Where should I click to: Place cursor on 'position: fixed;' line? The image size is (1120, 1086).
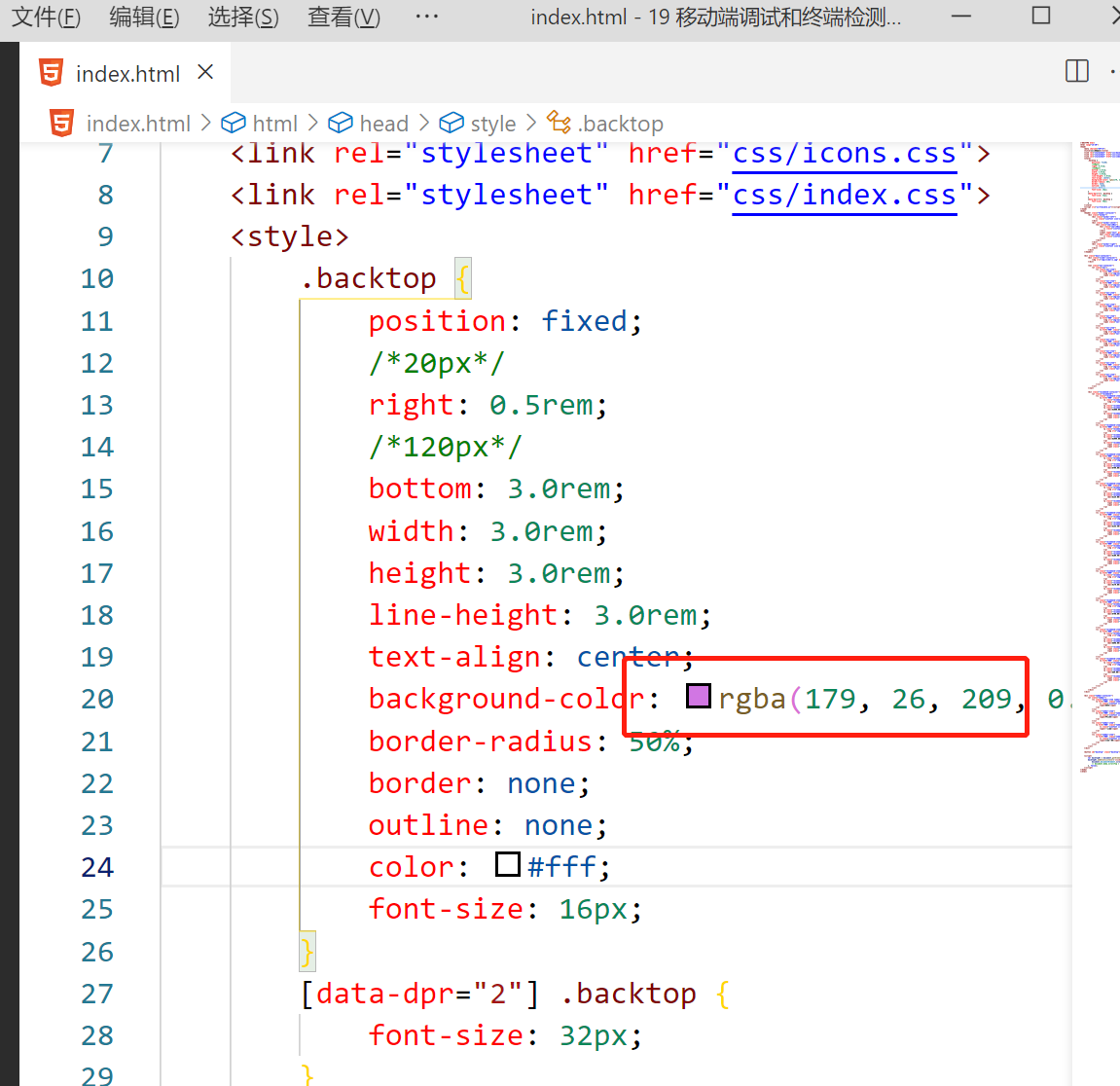click(505, 321)
